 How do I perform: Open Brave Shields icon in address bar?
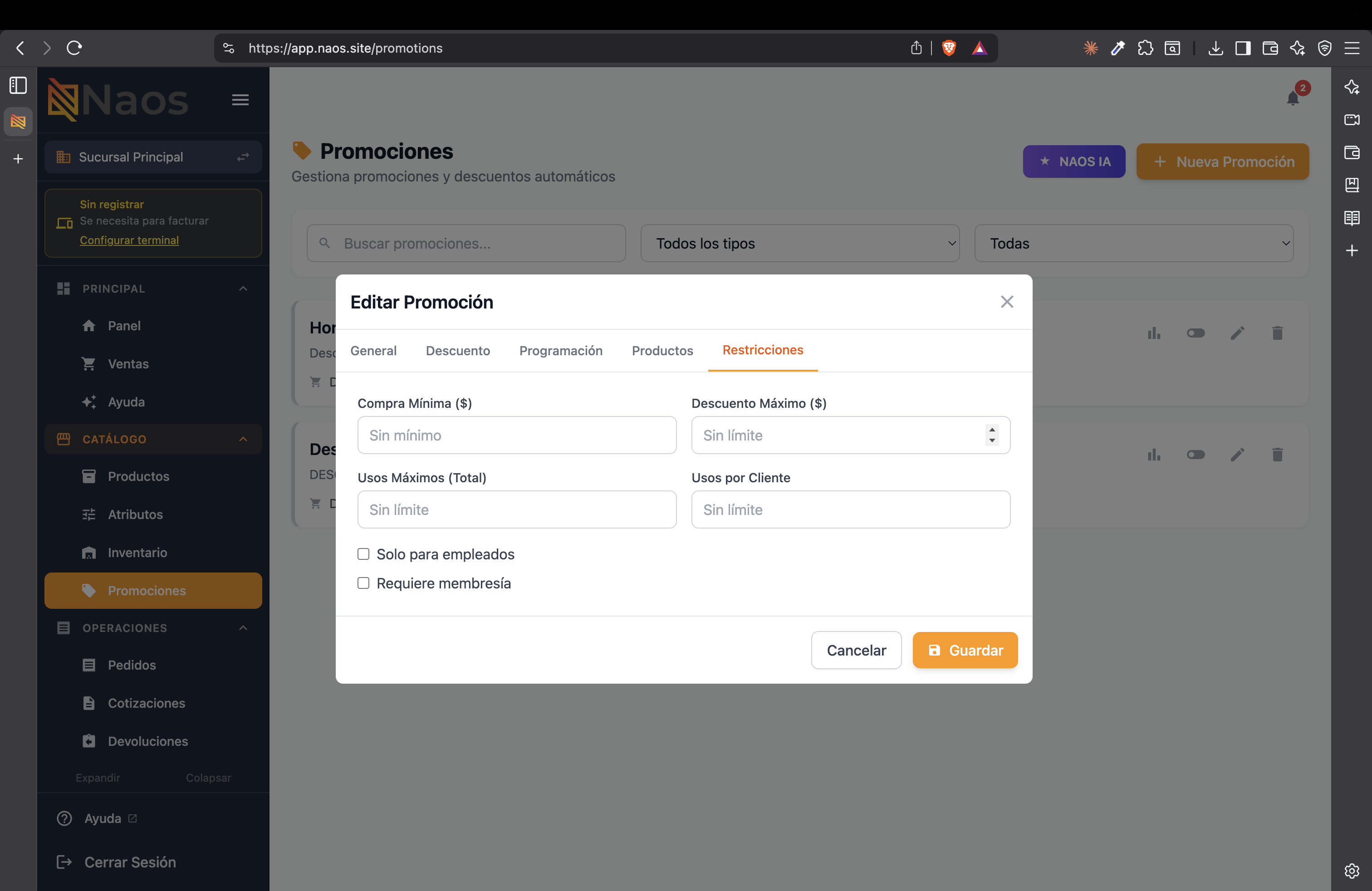(949, 48)
